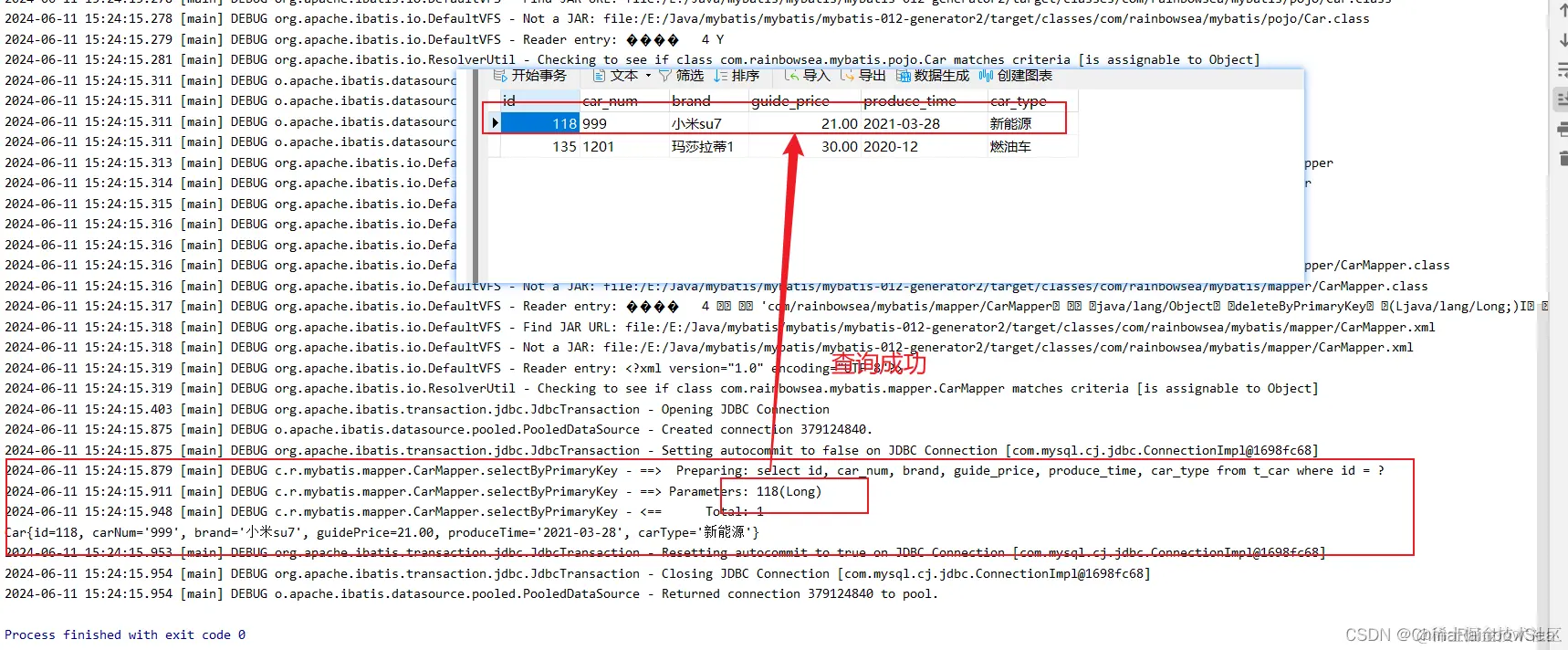This screenshot has height=650, width=1568.
Task: Click the ResolverUtil CarMapper matches criteria line
Action: click(662, 388)
